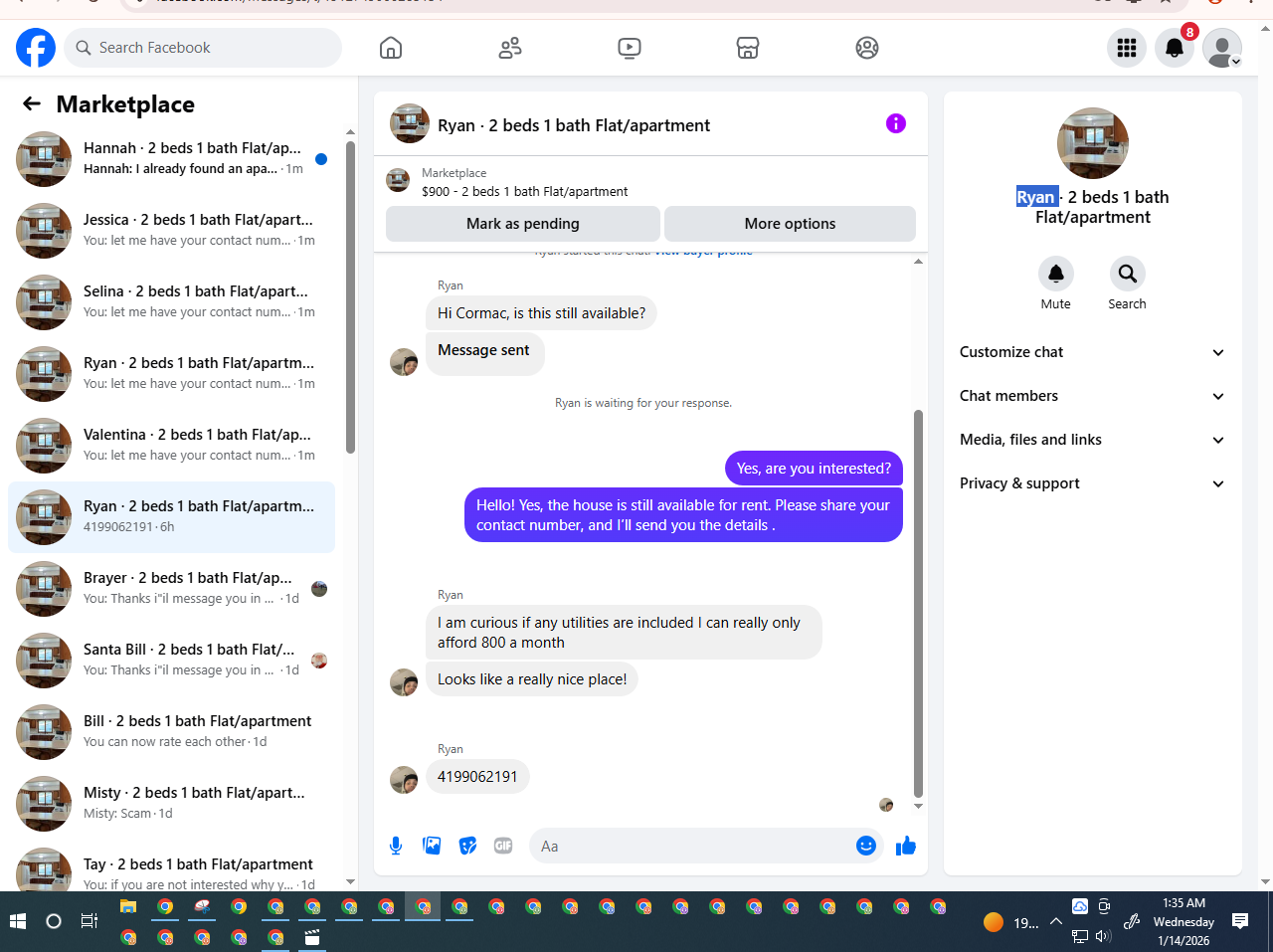The width and height of the screenshot is (1273, 952).
Task: Select the '4199062191' message bubble
Action: (x=477, y=777)
